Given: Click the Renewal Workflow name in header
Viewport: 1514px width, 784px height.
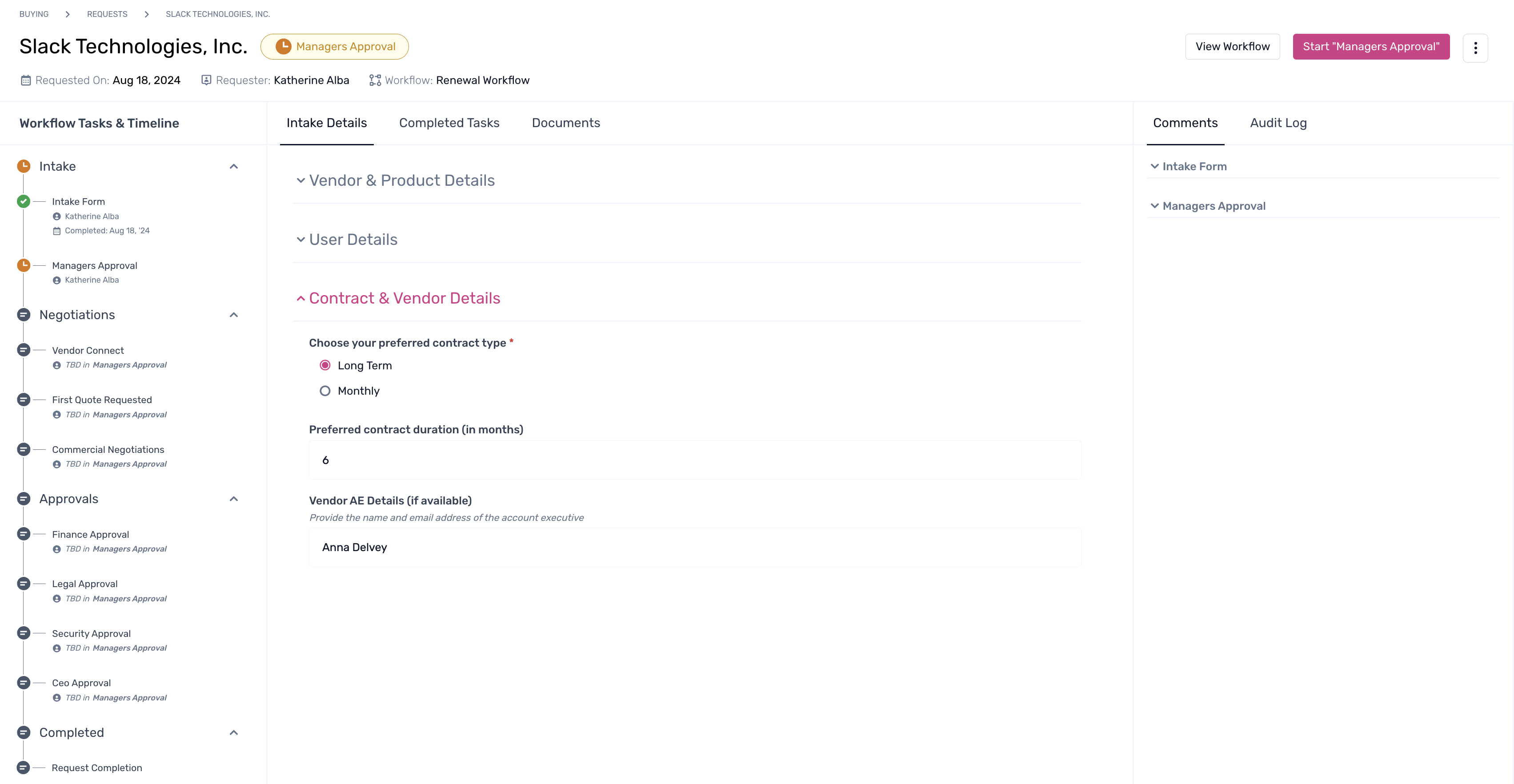Looking at the screenshot, I should (x=483, y=80).
